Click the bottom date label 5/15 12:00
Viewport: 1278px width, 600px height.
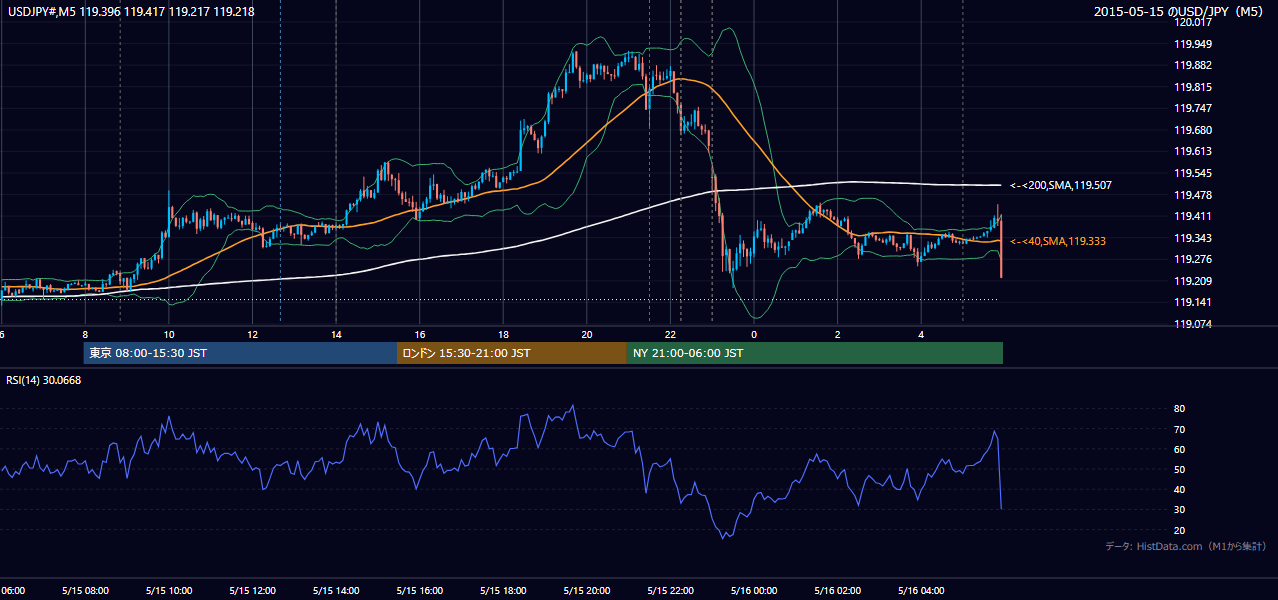252,590
